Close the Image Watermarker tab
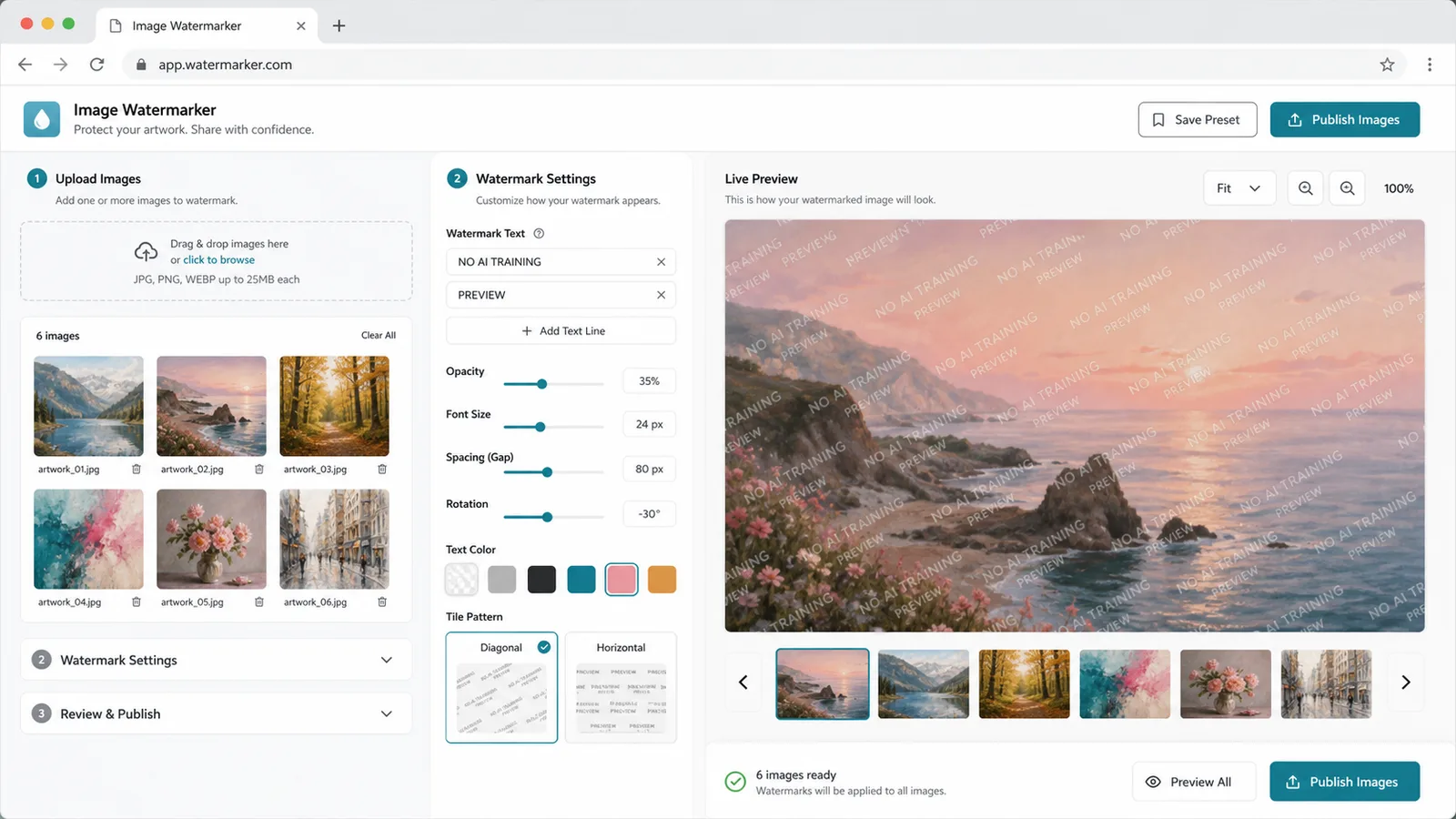Screen dimensions: 1456x819 pos(301,25)
